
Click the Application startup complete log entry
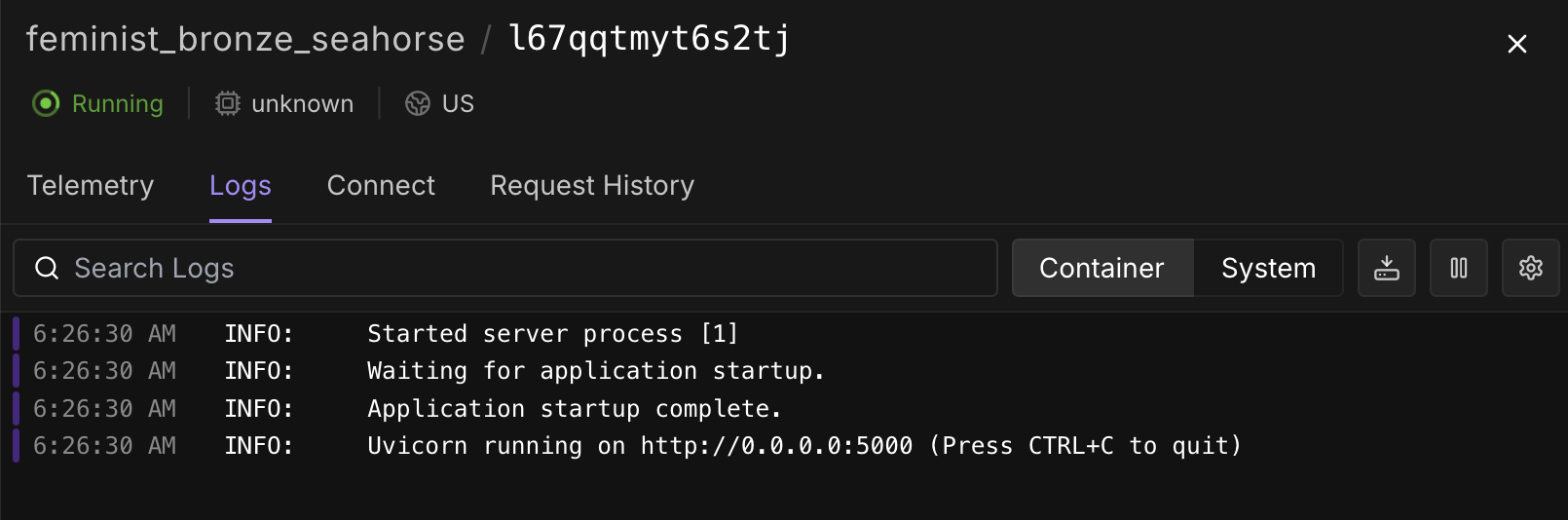(x=574, y=409)
